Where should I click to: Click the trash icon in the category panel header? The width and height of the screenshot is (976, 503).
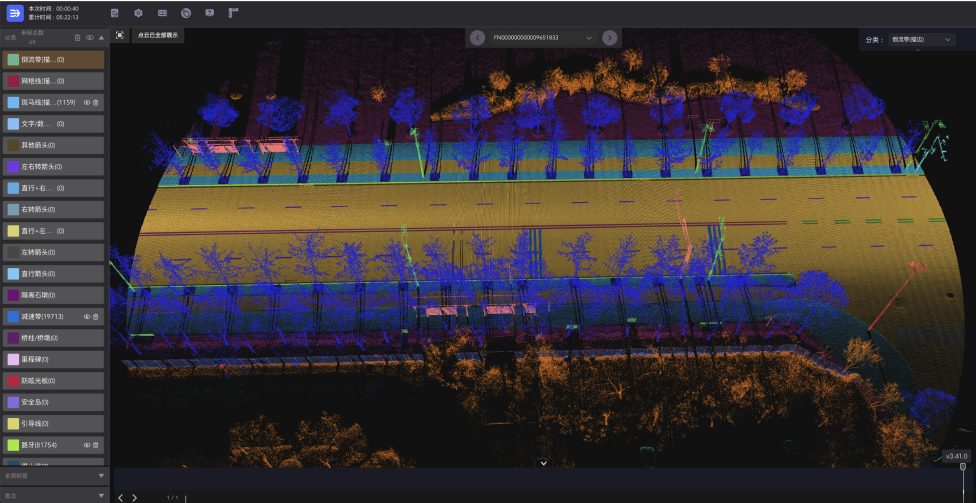tap(78, 38)
